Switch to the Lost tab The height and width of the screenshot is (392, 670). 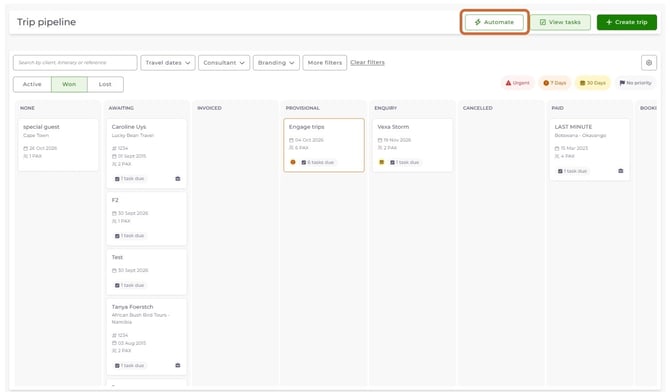click(105, 84)
